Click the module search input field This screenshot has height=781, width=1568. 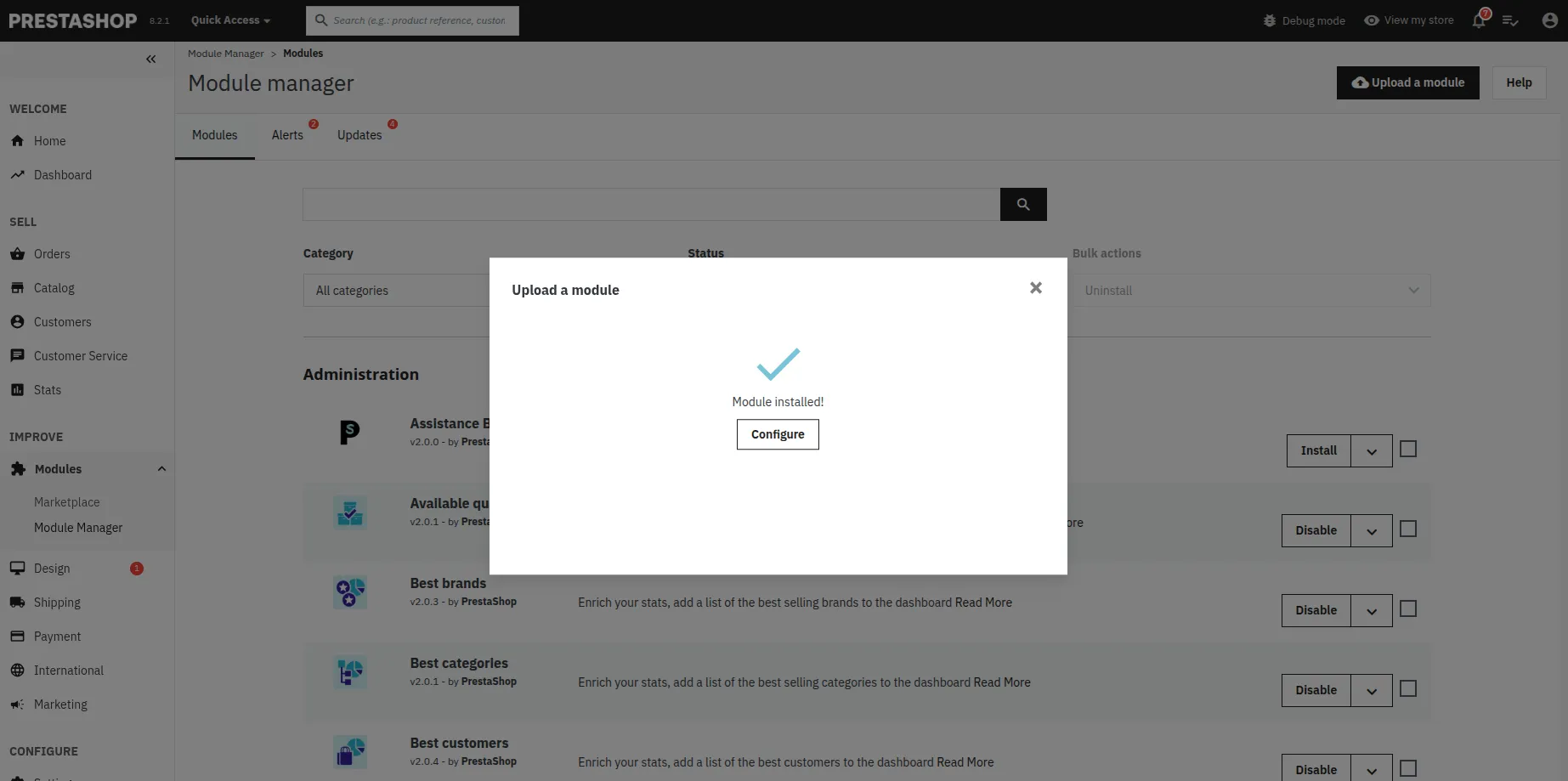click(x=651, y=204)
